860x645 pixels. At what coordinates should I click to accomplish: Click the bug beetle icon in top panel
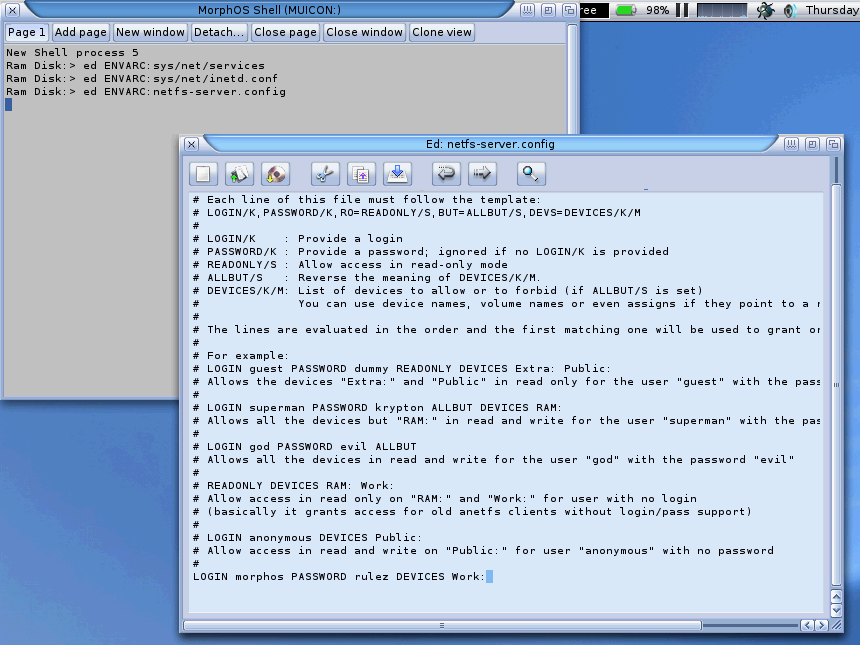pyautogui.click(x=765, y=10)
